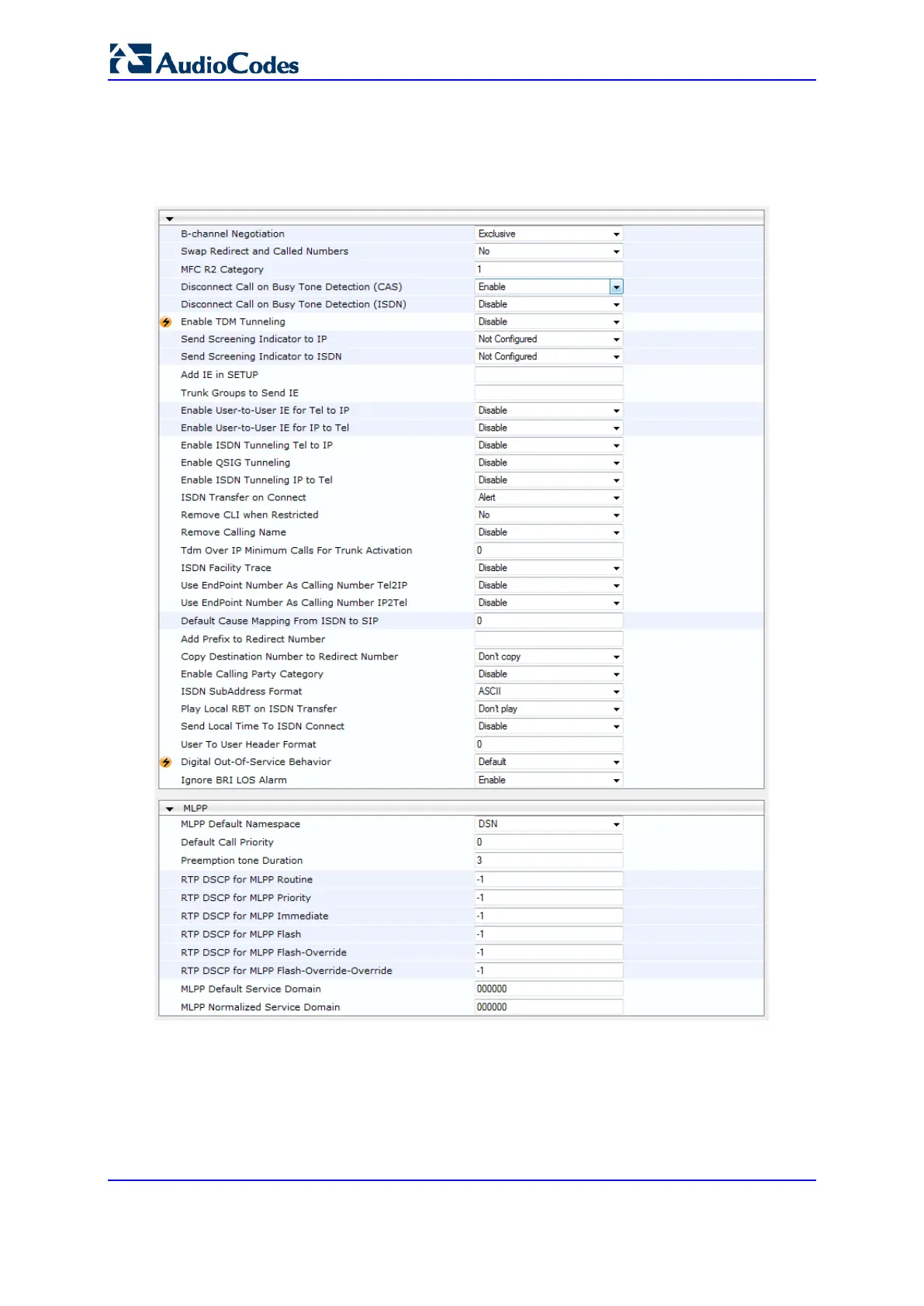Click the Ignore BRI LOS Alarm label
The height and width of the screenshot is (1306, 924).
point(234,780)
